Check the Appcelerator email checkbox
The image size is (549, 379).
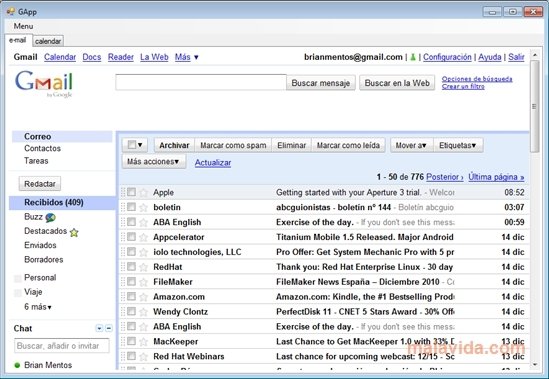point(131,237)
